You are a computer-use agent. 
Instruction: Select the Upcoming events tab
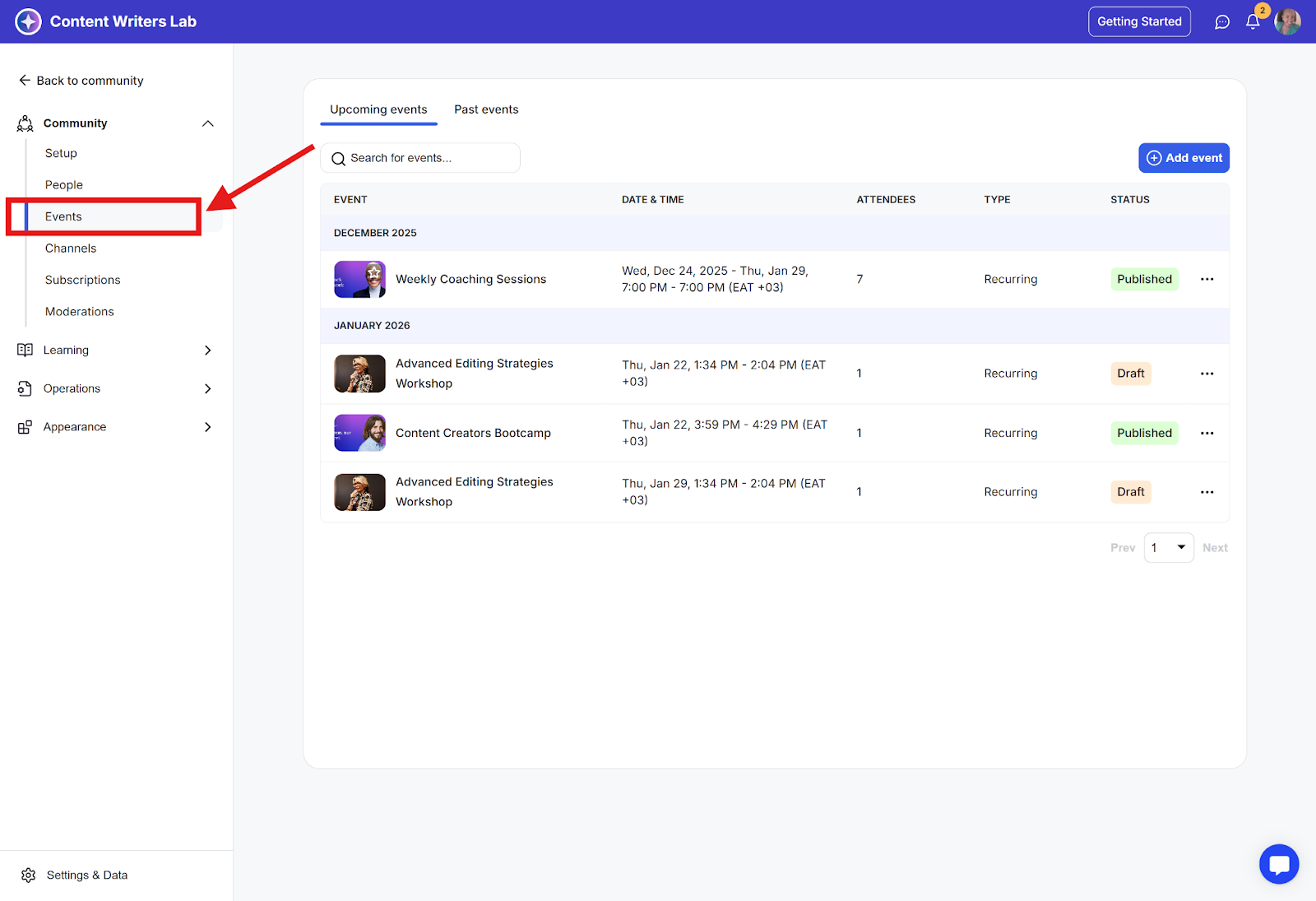coord(378,109)
